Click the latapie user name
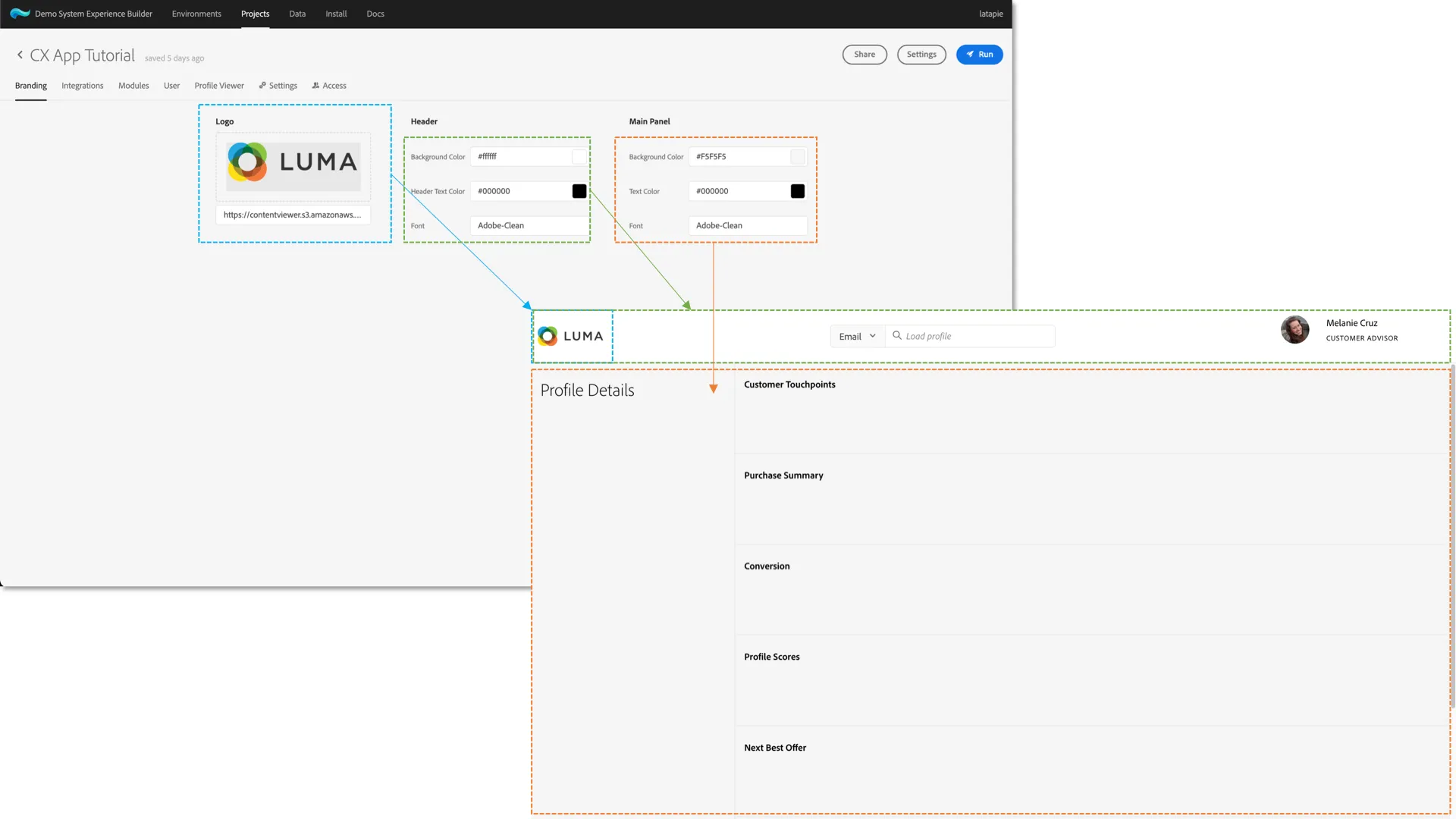This screenshot has height=819, width=1456. coord(991,14)
